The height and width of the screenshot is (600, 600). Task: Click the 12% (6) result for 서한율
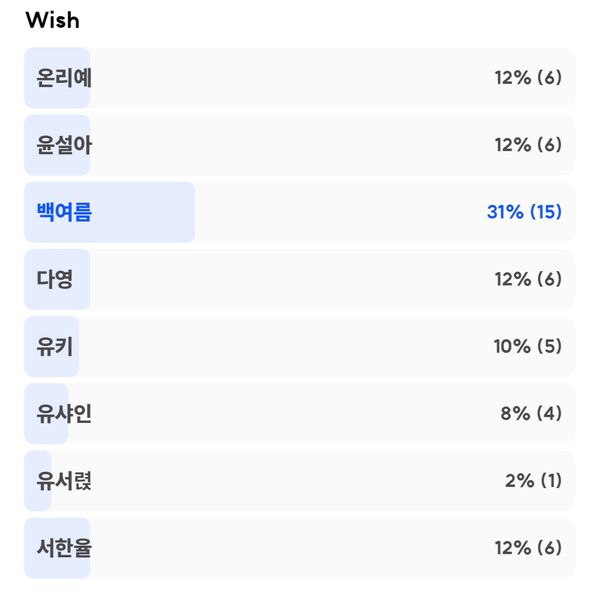528,548
